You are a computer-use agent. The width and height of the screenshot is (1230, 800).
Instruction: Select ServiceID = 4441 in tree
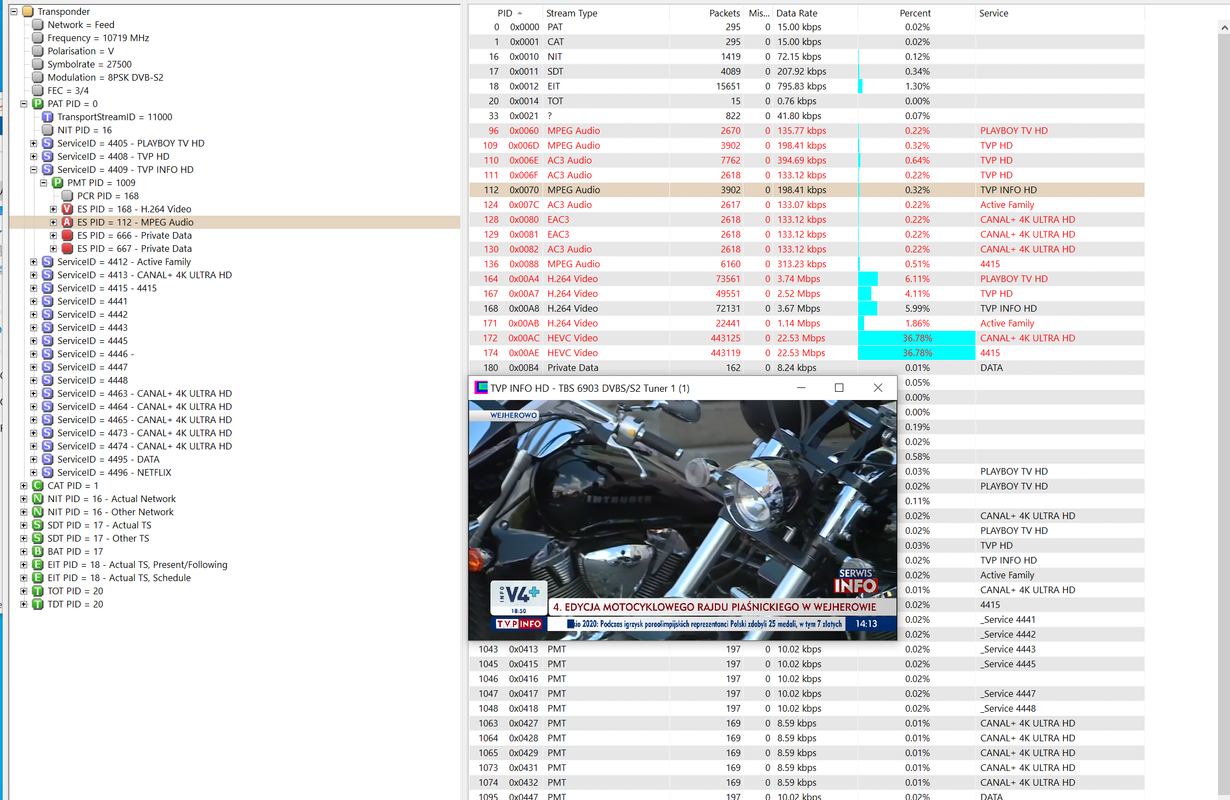coord(92,301)
